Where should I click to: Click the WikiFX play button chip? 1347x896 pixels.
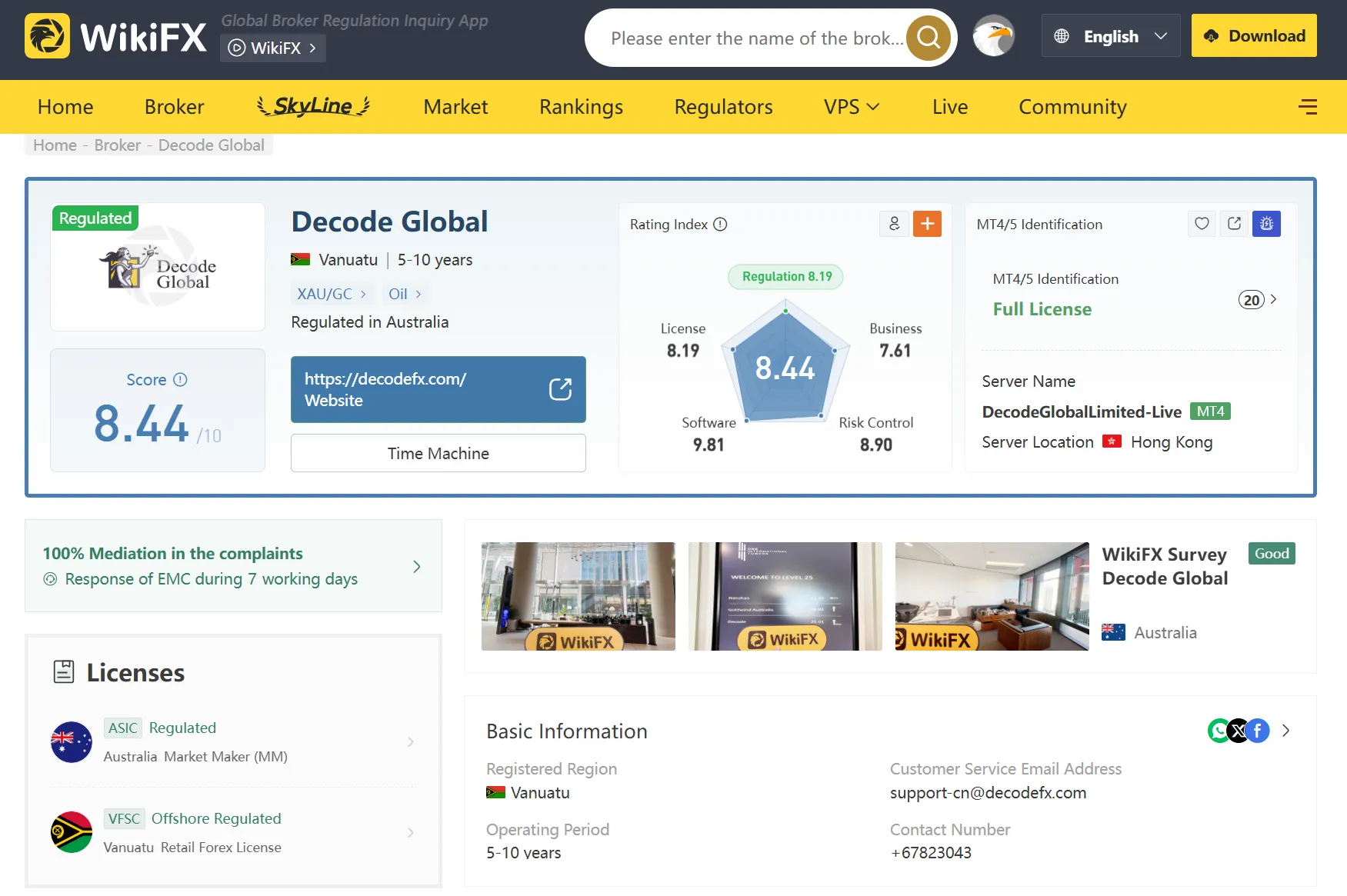click(273, 48)
